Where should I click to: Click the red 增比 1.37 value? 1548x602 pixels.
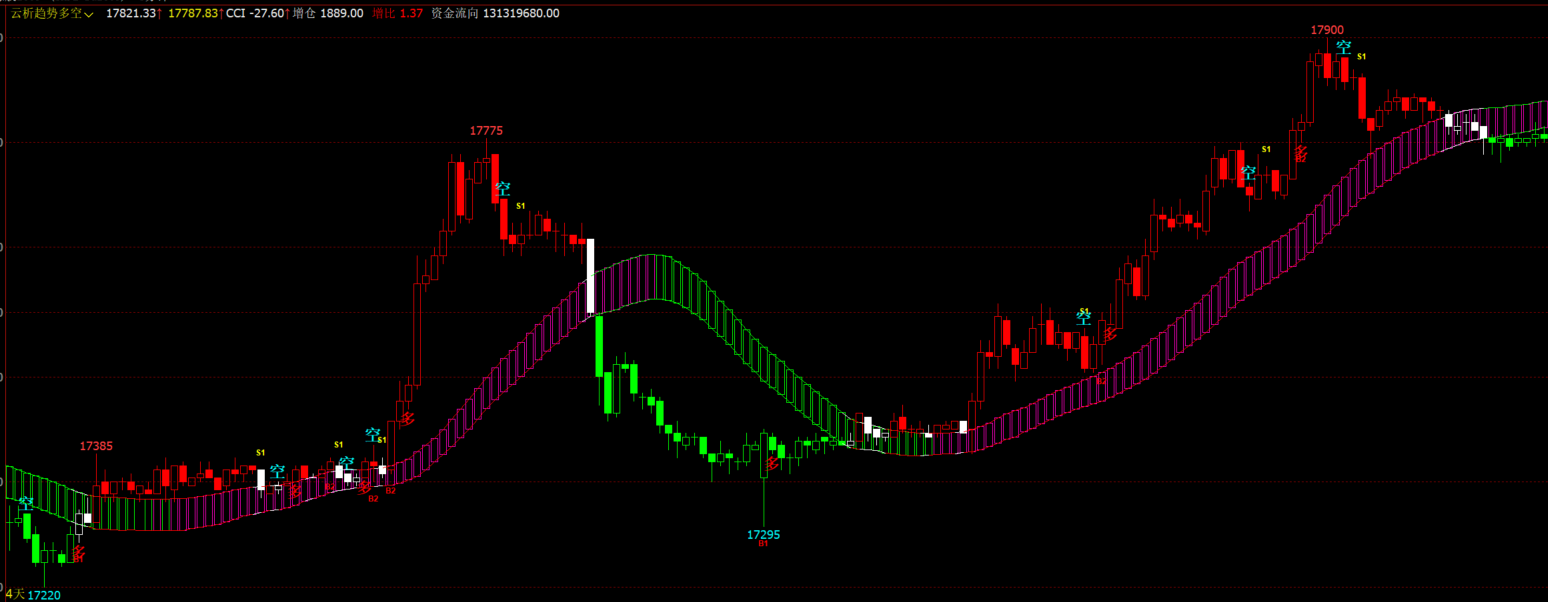397,13
